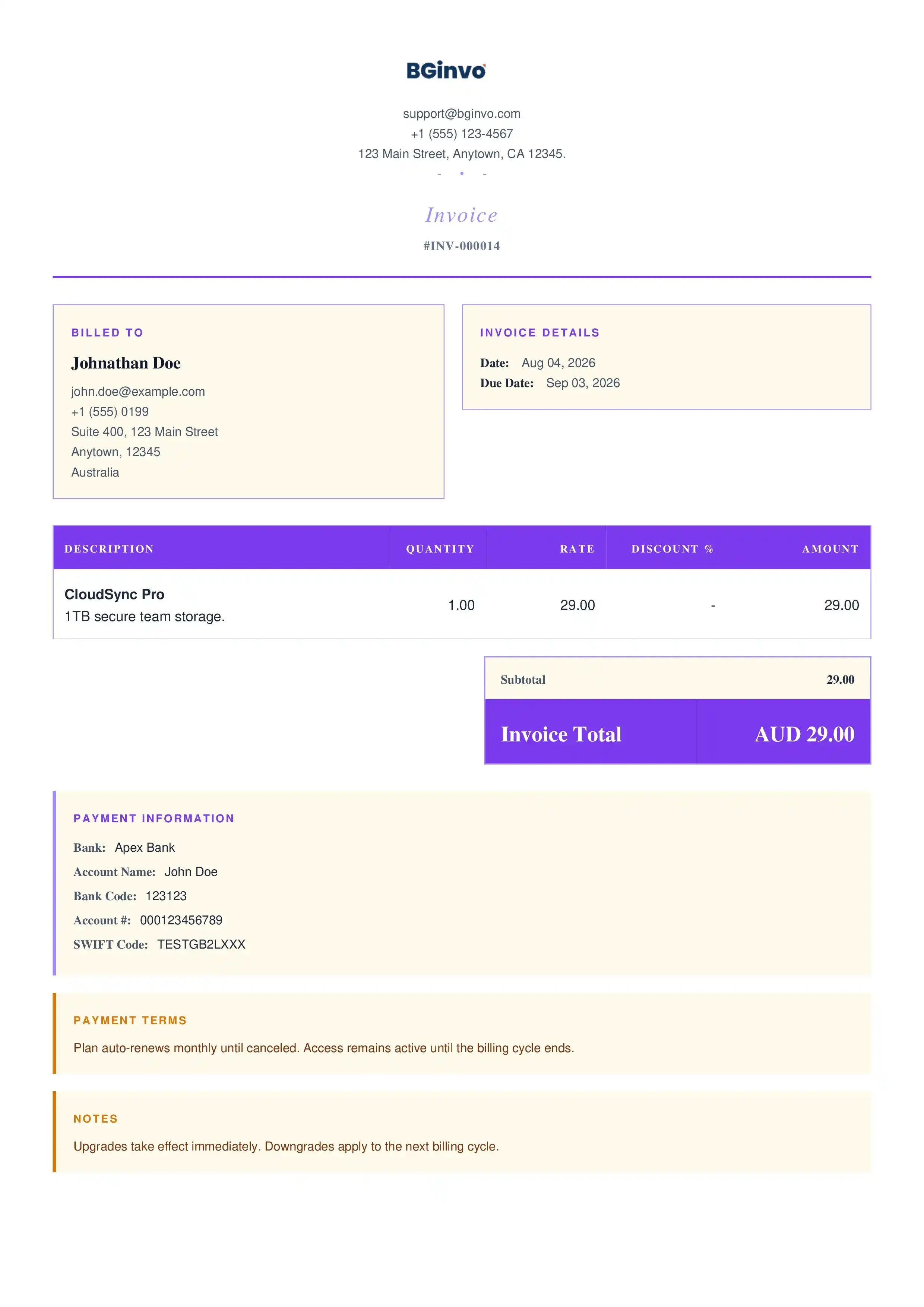924x1307 pixels.
Task: Click the company phone number +1 (555) 123-4567
Action: (462, 134)
